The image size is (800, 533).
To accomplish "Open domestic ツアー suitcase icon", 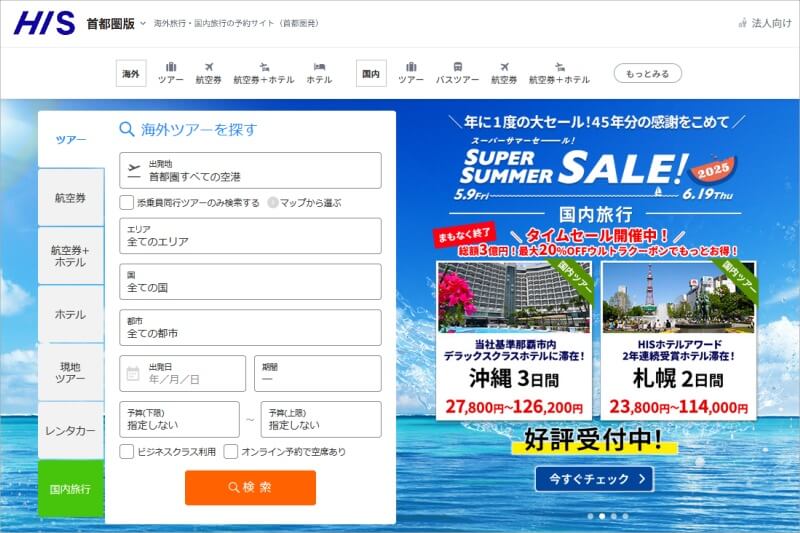I will (411, 67).
